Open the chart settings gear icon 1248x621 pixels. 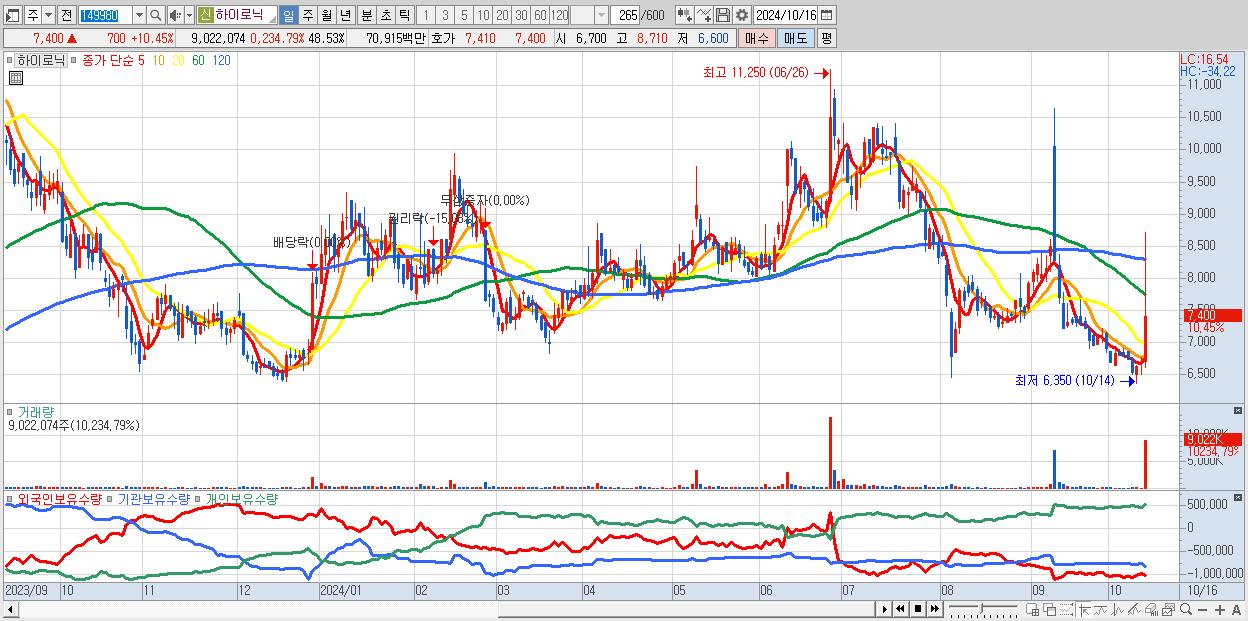pos(741,15)
